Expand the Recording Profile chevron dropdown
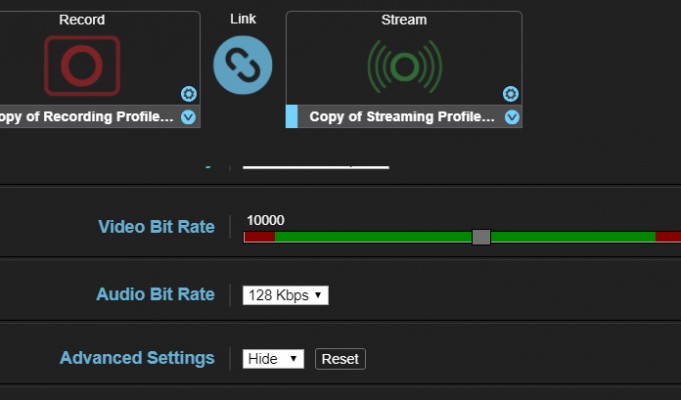The image size is (681, 400). click(188, 117)
